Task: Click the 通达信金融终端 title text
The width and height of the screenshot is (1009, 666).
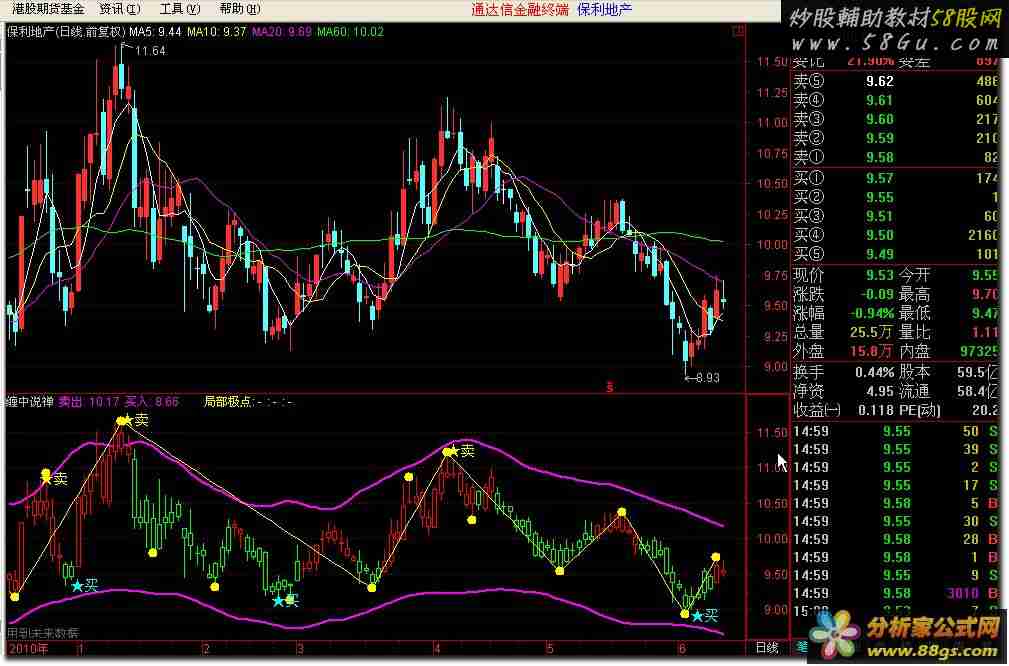Action: [520, 9]
